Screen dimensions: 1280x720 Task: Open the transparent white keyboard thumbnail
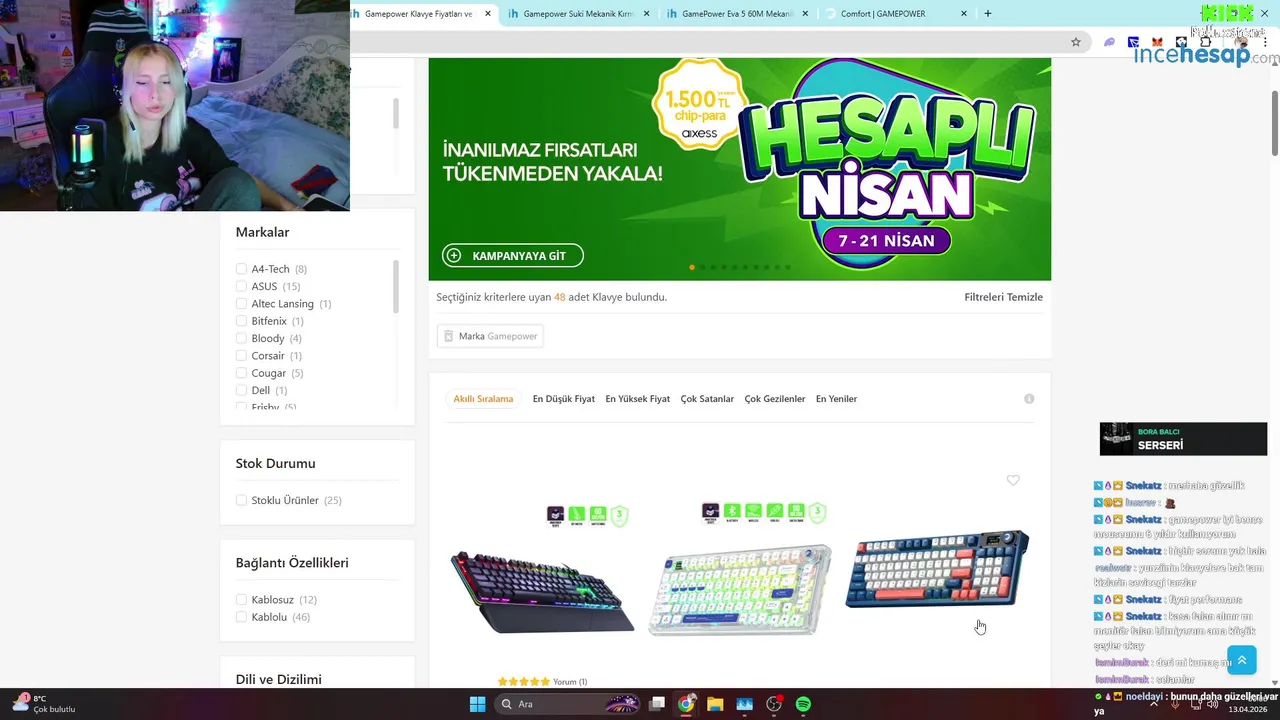[740, 590]
